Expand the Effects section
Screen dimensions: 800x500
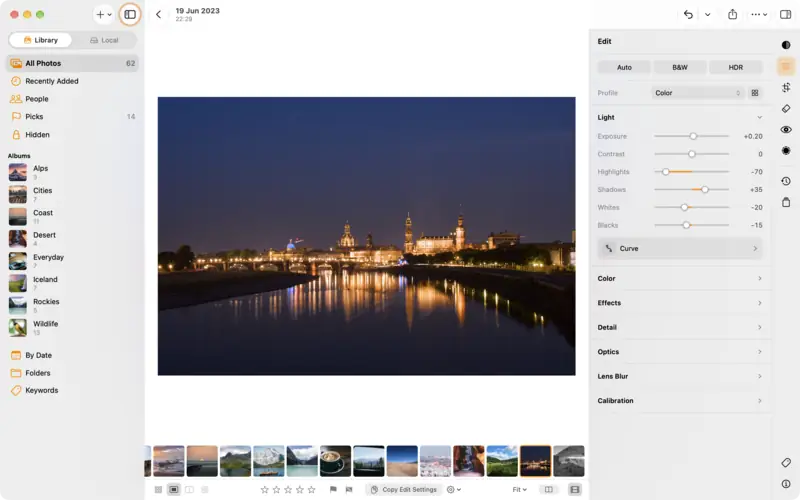(x=680, y=303)
